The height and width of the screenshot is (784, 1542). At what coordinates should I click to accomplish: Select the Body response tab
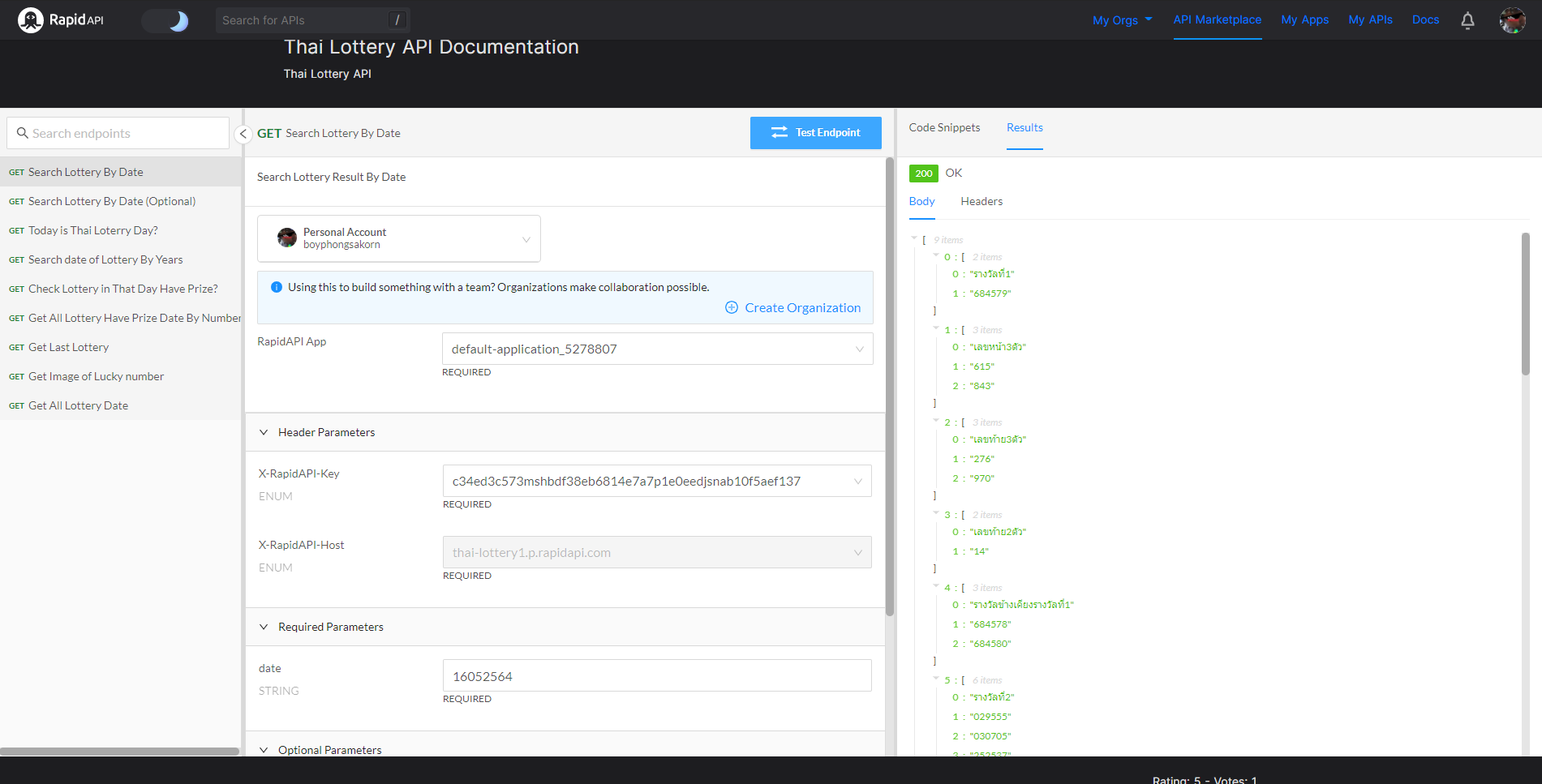(921, 201)
